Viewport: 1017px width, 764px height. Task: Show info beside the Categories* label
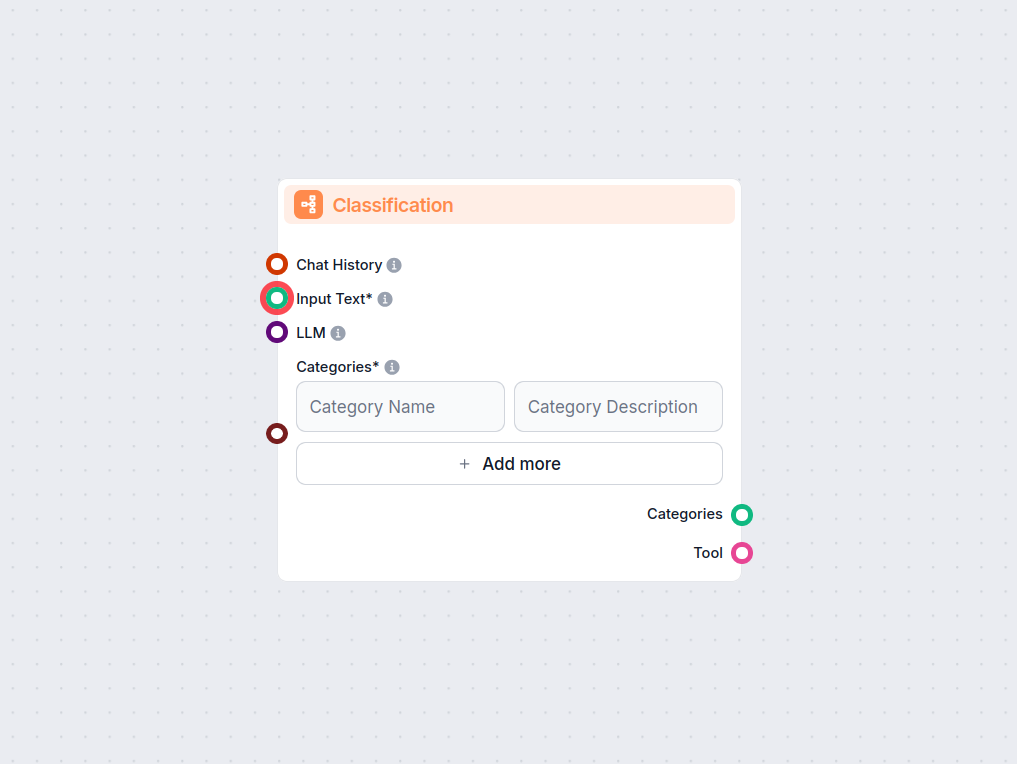tap(392, 367)
